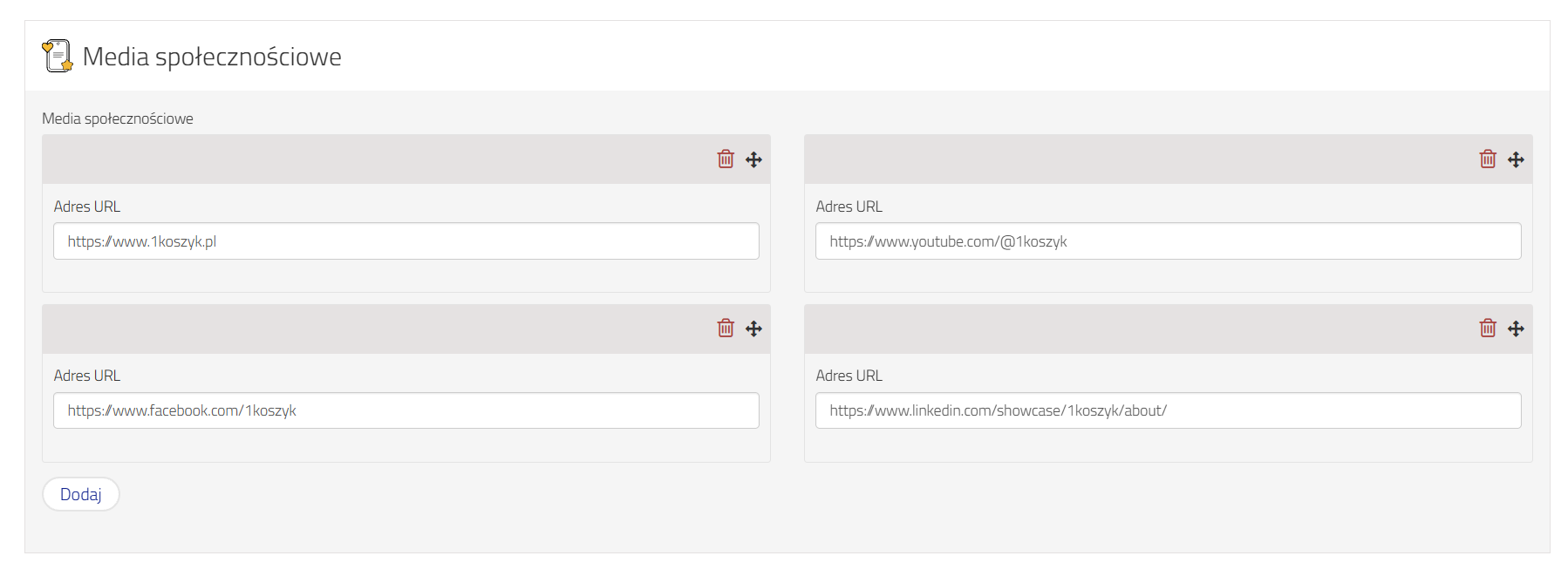Click move handle for 1koszyk.pl entry
This screenshot has height=576, width=1568.
tap(754, 159)
